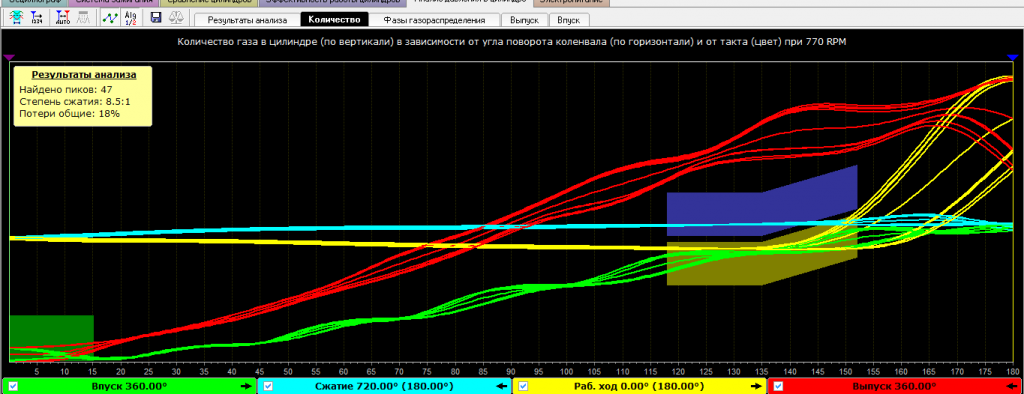Click the first toolbar icon with colorful arrows
Viewport: 1024px width, 394px height.
[x=16, y=18]
